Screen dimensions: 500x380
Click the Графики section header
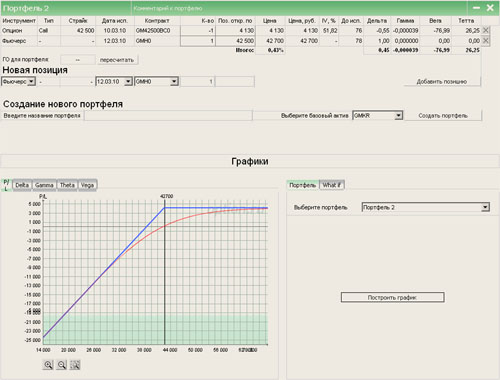(250, 161)
